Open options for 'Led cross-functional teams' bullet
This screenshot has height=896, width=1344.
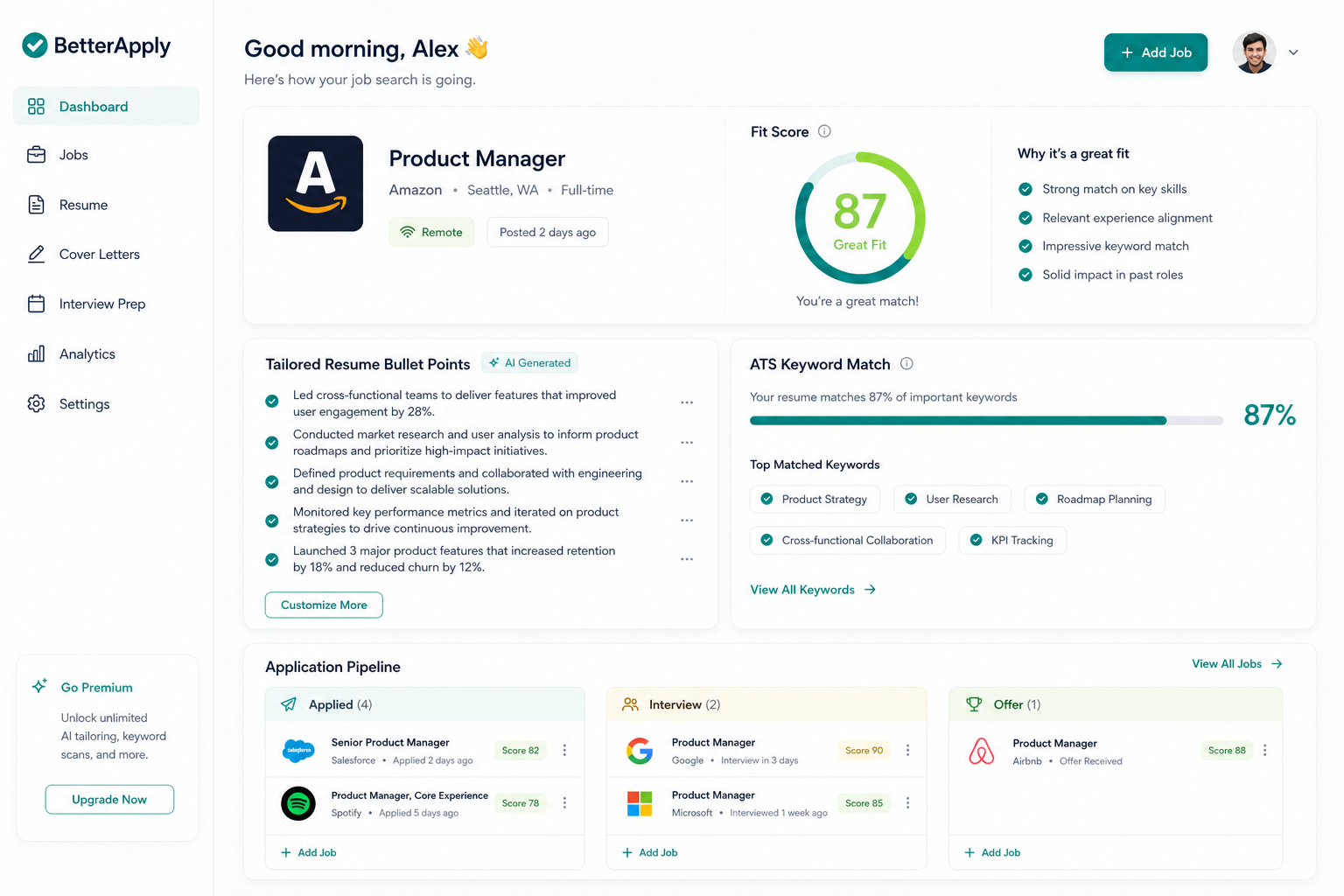click(687, 402)
